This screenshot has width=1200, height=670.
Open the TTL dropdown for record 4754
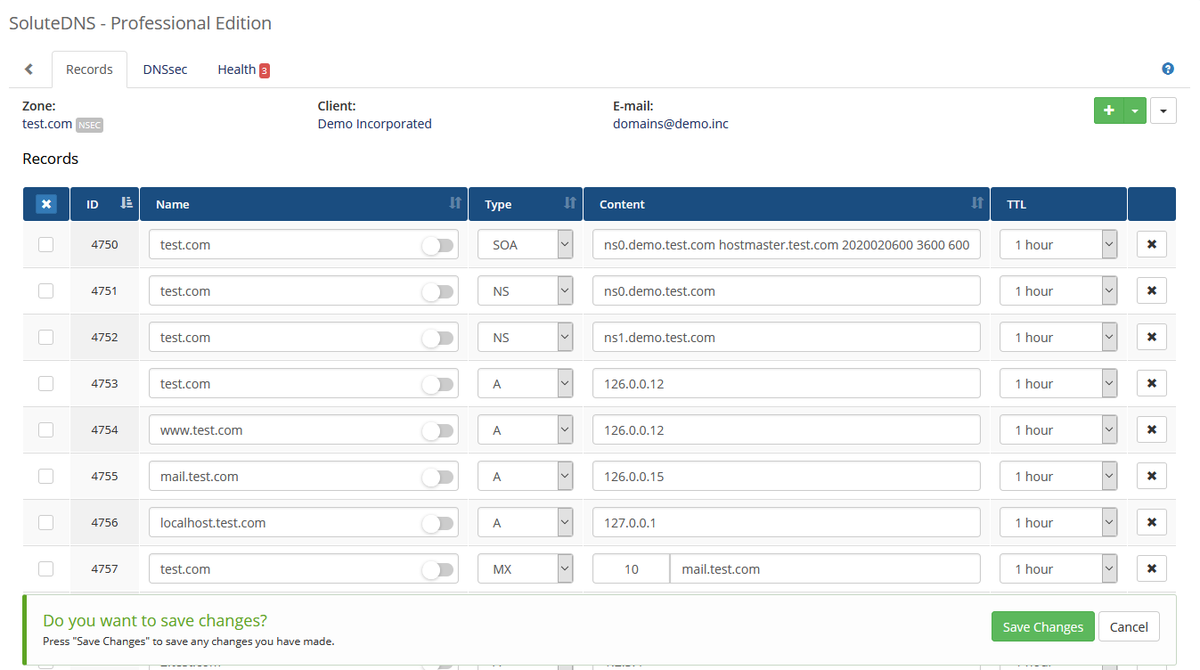tap(1058, 429)
